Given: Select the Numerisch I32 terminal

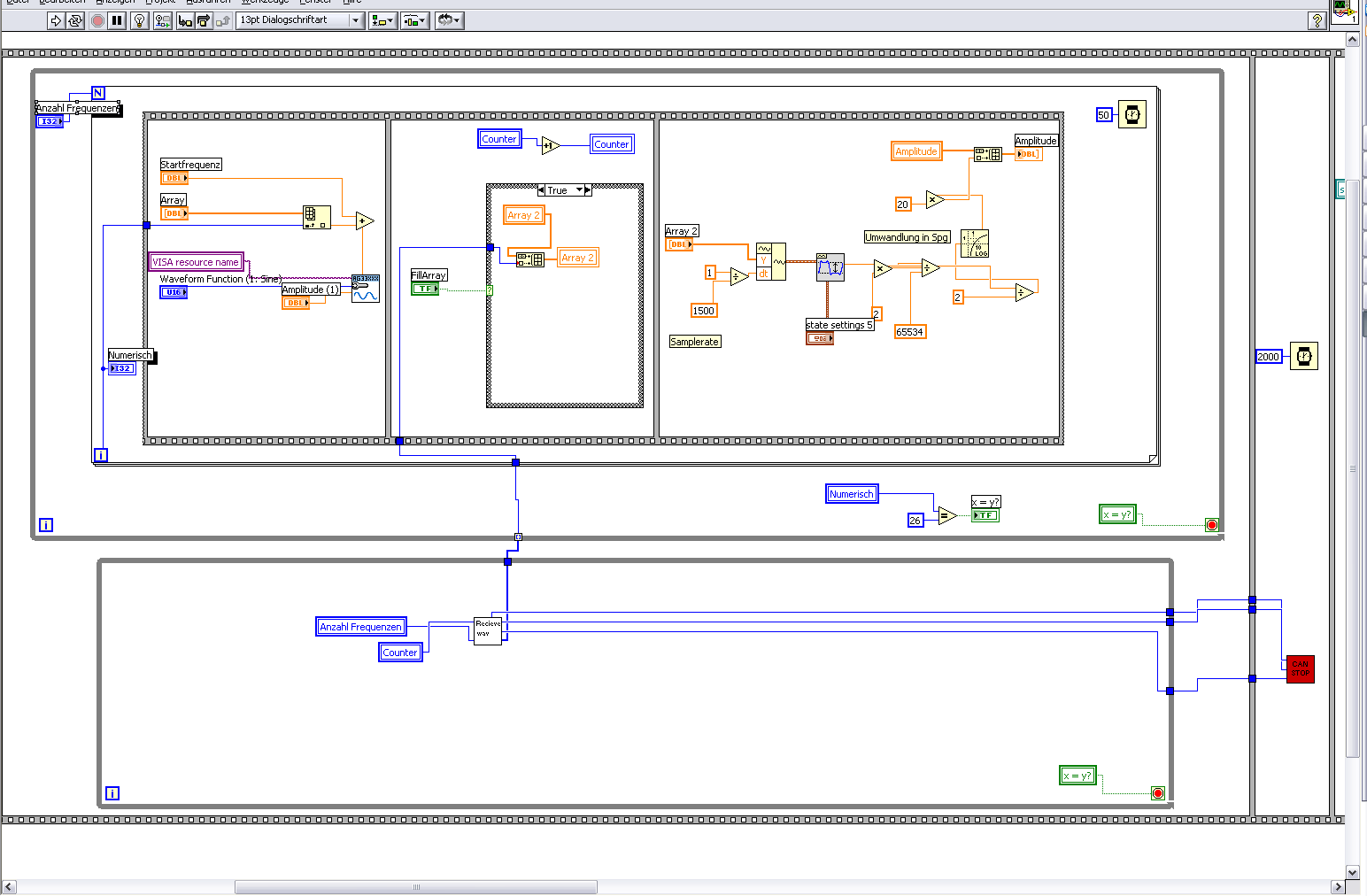Looking at the screenshot, I should 122,368.
